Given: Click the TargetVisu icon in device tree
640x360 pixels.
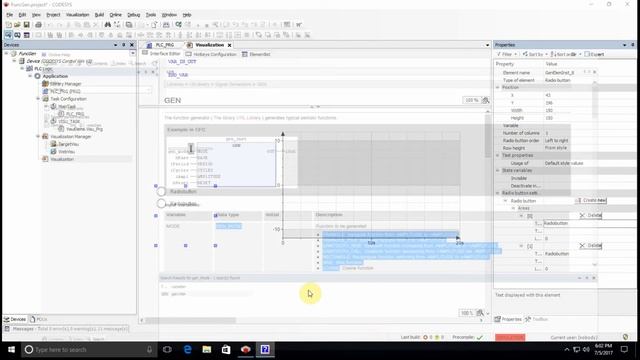Looking at the screenshot, I should click(53, 144).
